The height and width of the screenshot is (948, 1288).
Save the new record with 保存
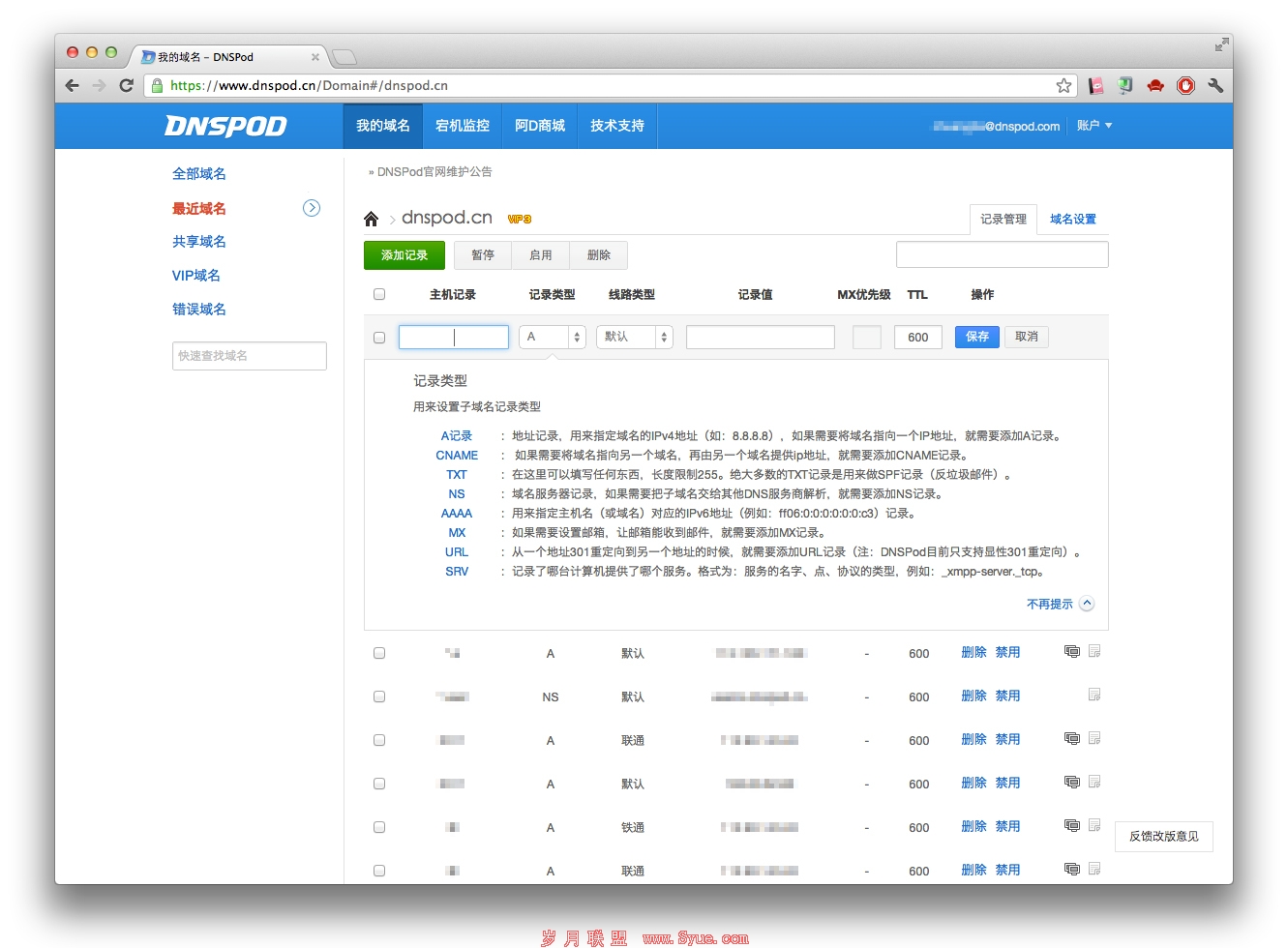point(977,337)
